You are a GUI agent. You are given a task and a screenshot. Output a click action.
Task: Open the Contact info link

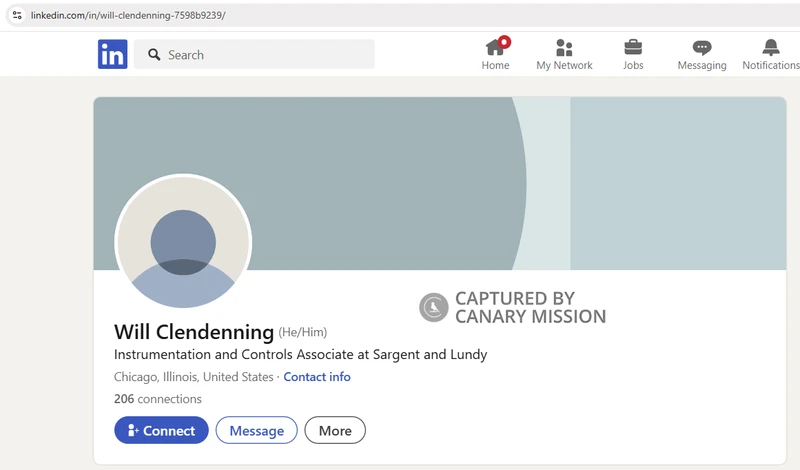(x=317, y=377)
